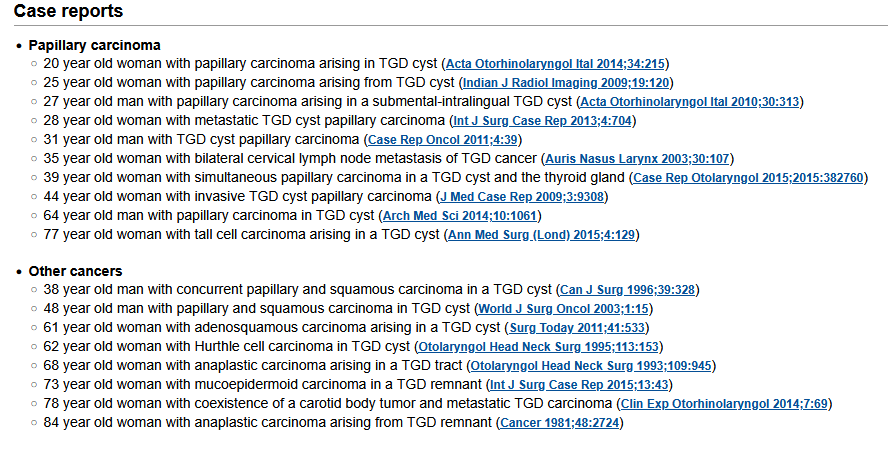Follow Ann Med Surg (Lond) 2015 link
The width and height of the screenshot is (888, 453).
pyautogui.click(x=541, y=235)
